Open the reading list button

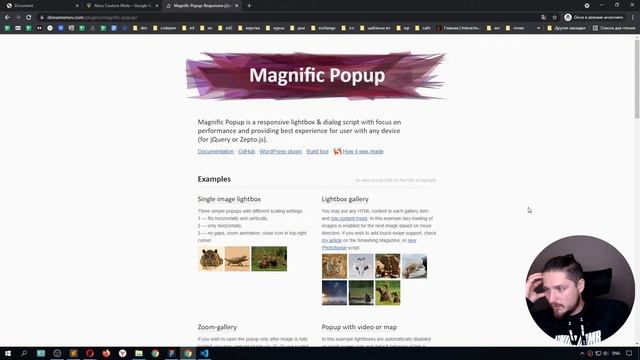613,28
